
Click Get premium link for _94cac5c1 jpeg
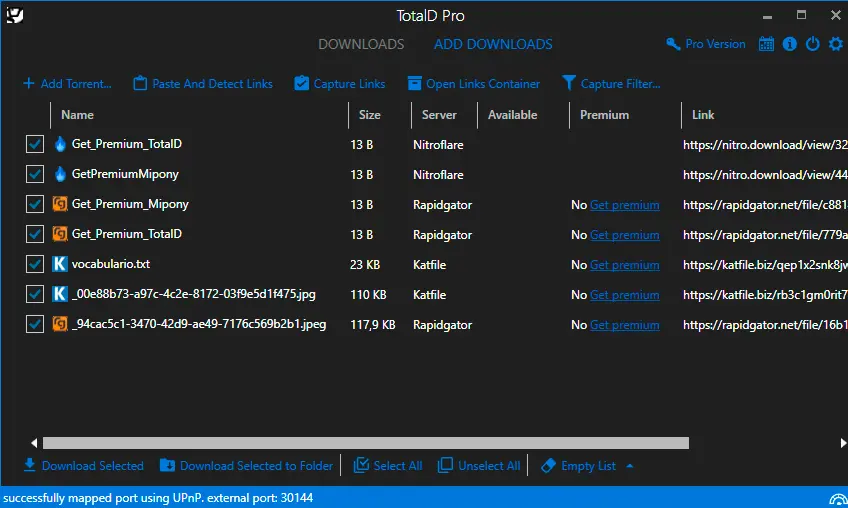click(x=625, y=325)
